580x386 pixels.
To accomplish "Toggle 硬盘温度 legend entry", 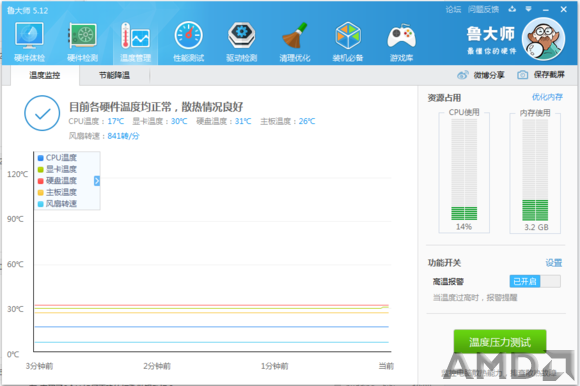I will 57,180.
